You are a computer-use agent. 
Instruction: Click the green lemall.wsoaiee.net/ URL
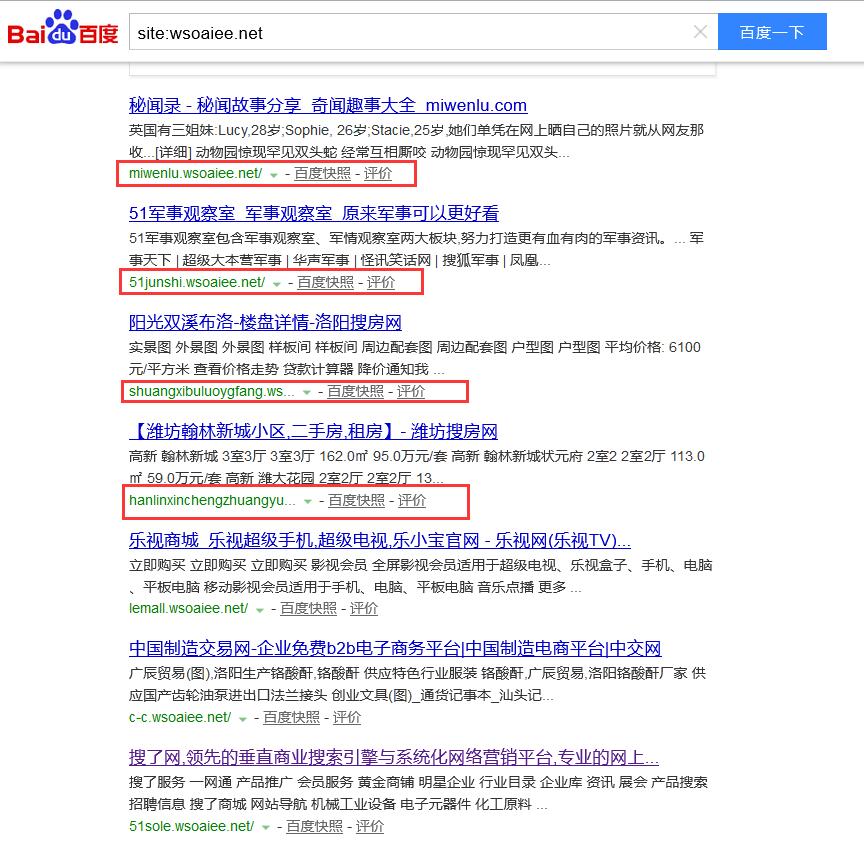189,609
